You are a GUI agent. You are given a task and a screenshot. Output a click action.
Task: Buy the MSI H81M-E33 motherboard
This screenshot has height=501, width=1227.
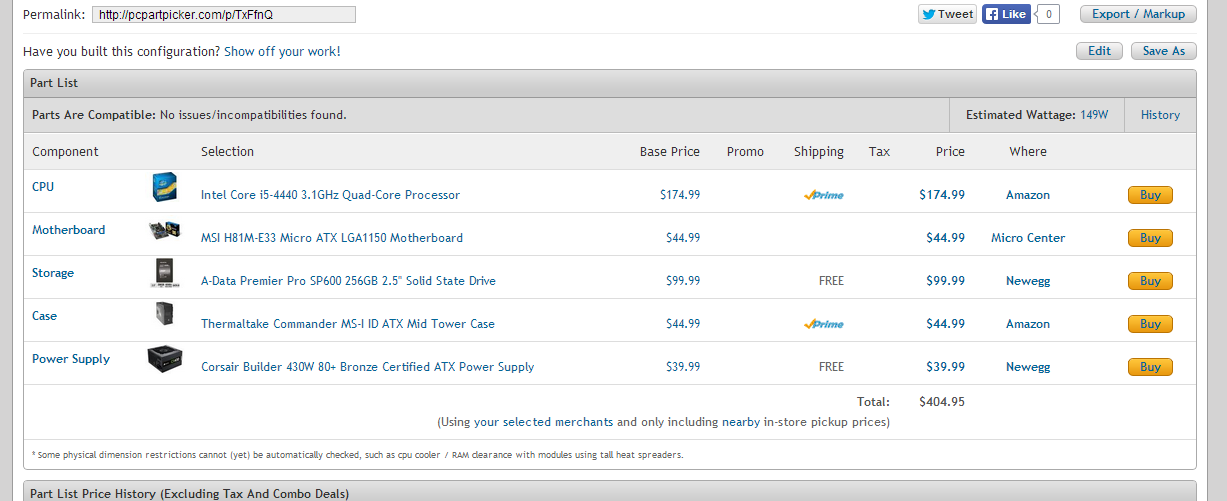click(1150, 238)
